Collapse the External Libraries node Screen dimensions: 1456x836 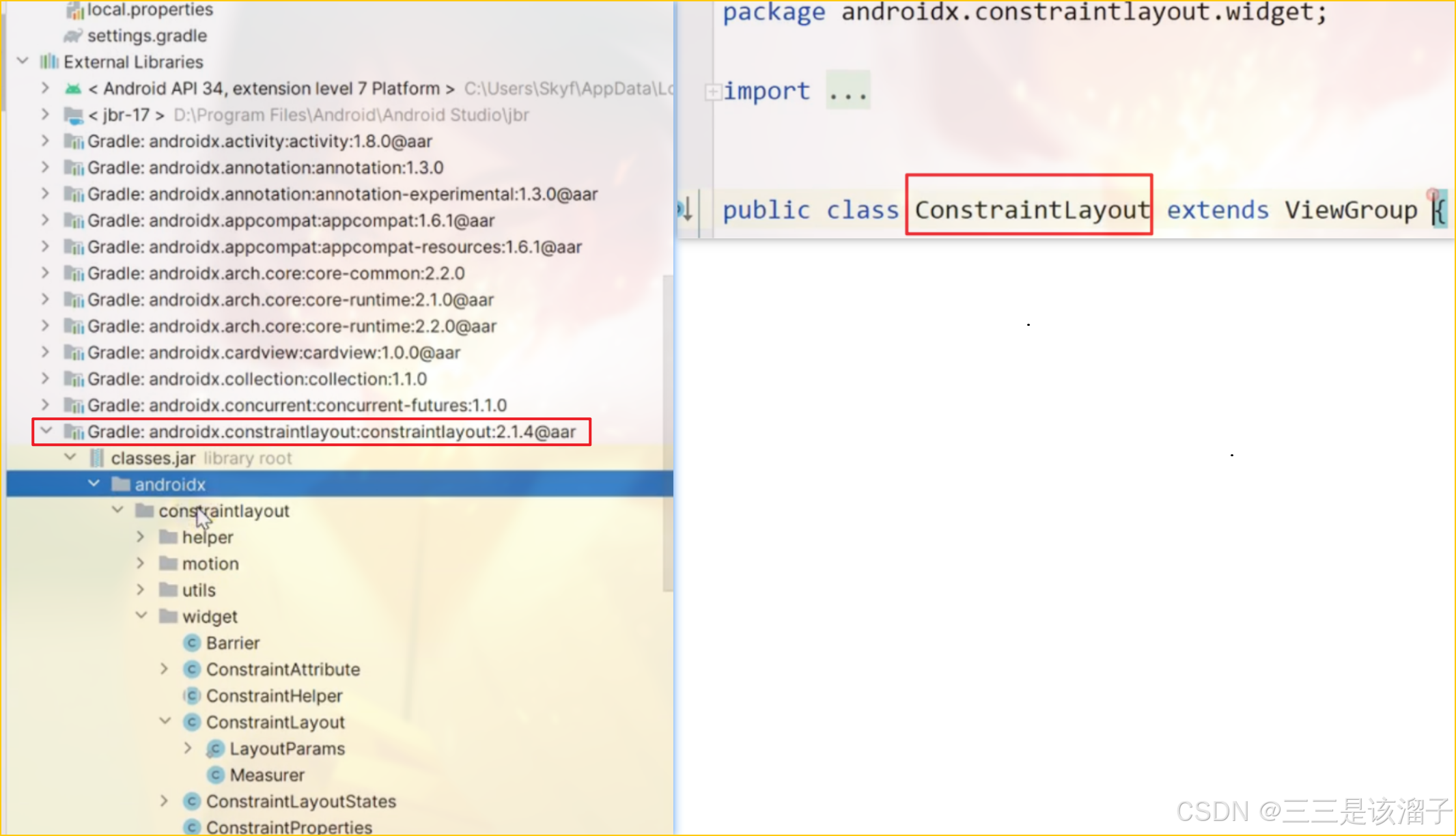[x=23, y=61]
